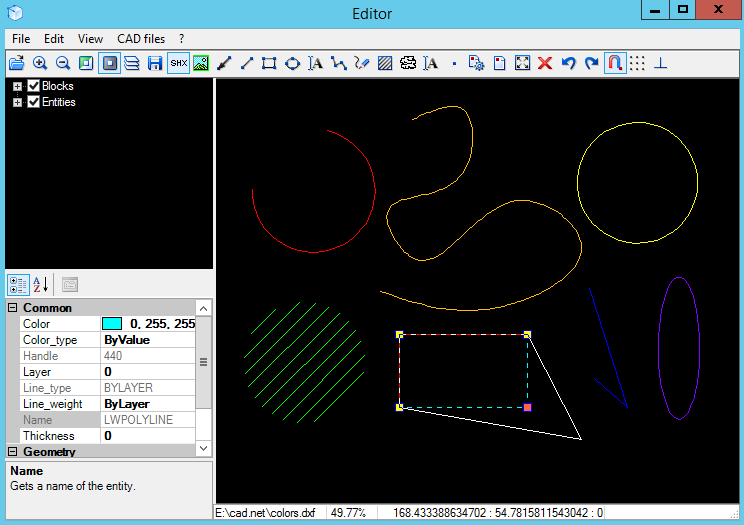Click the Line_weight ByLayer field
This screenshot has height=525, width=744.
click(148, 404)
